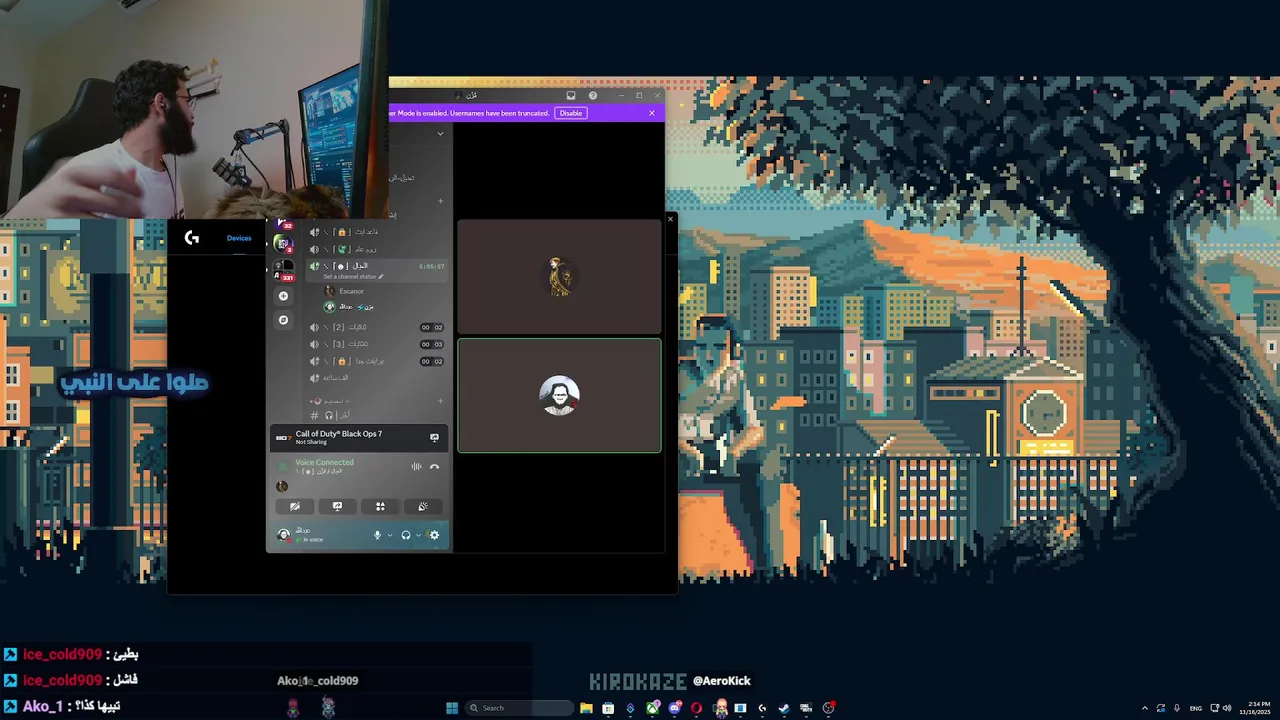Open the Discover servers compass icon
1280x720 pixels.
click(284, 320)
